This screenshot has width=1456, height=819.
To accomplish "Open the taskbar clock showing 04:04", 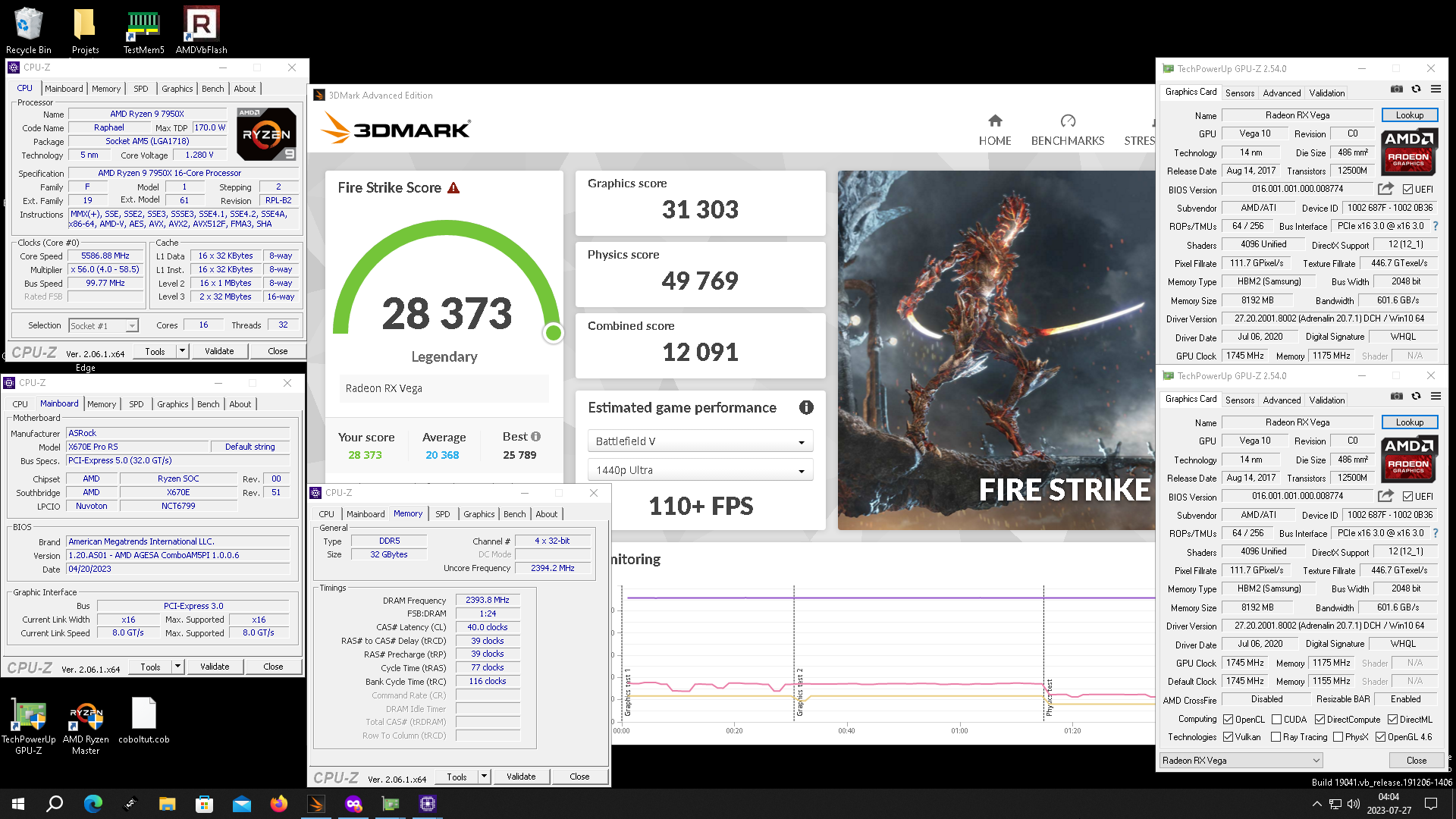I will [x=1389, y=804].
